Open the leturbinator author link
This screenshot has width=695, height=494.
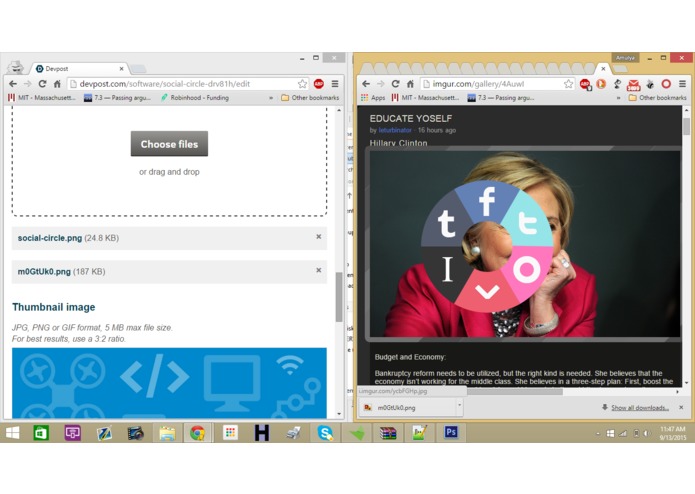pos(394,130)
